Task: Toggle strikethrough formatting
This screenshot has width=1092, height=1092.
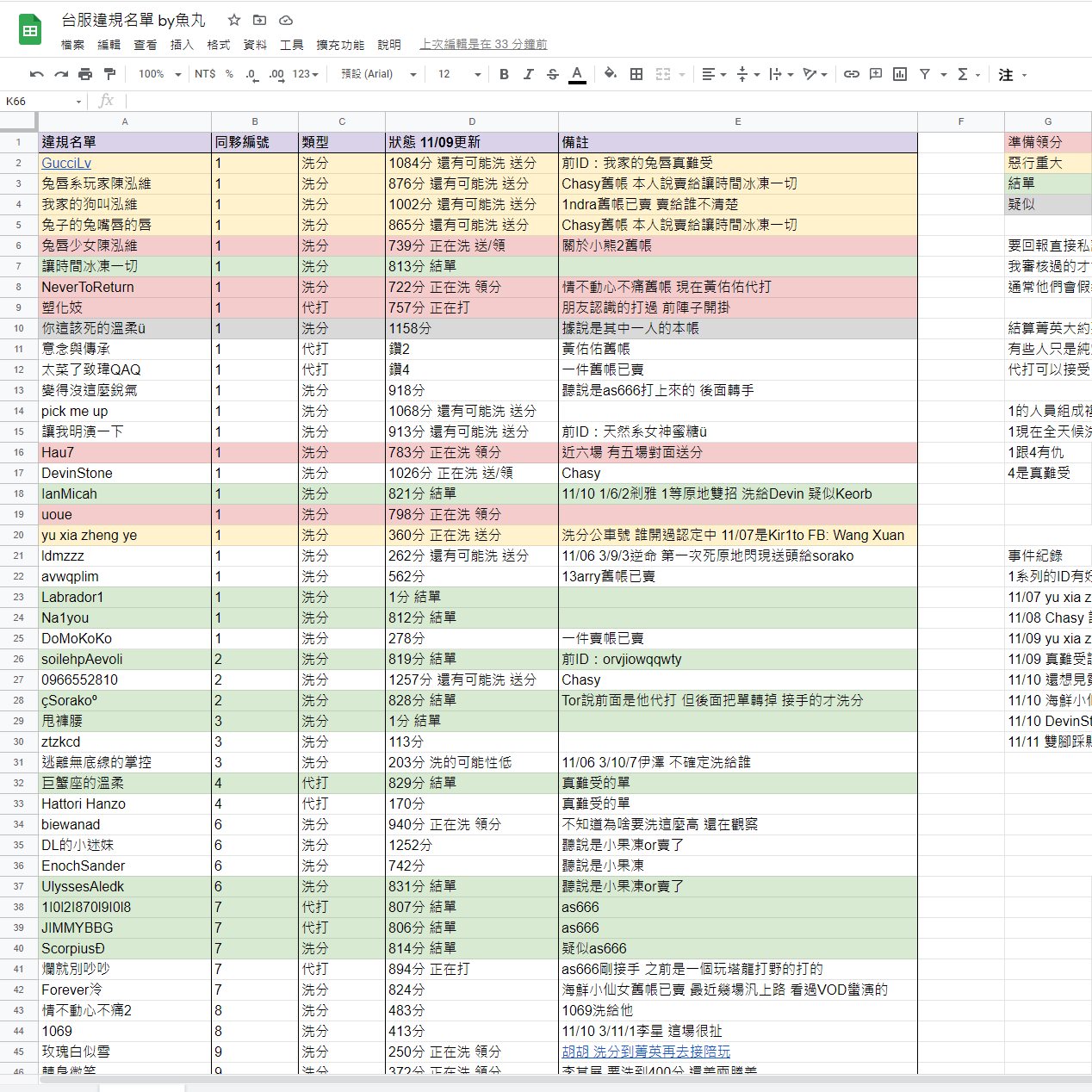Action: pyautogui.click(x=553, y=75)
